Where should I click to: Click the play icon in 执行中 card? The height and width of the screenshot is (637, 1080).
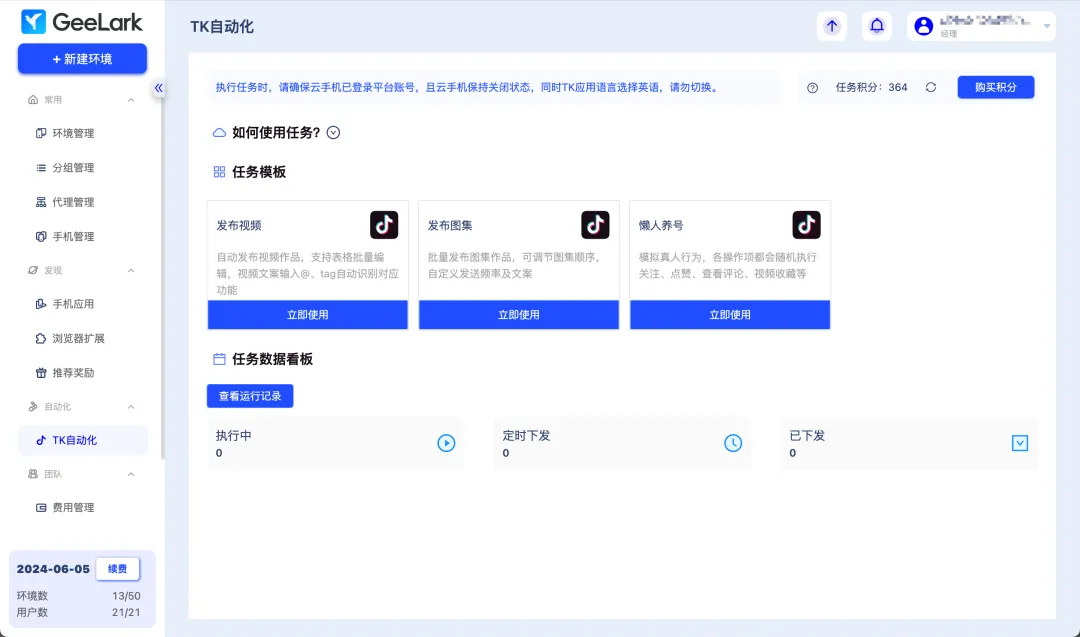[x=446, y=443]
